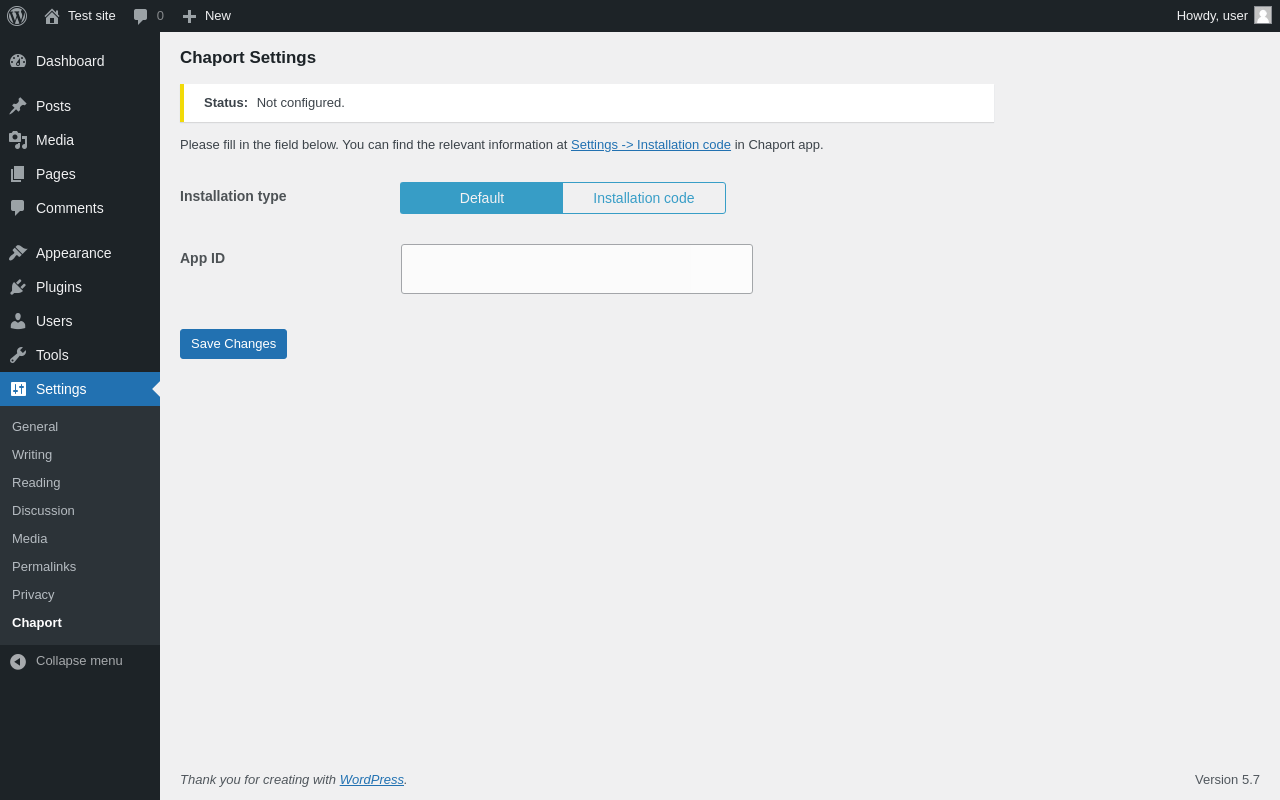Open the Settings menu item
Screen dimensions: 1280x800
[x=80, y=389]
